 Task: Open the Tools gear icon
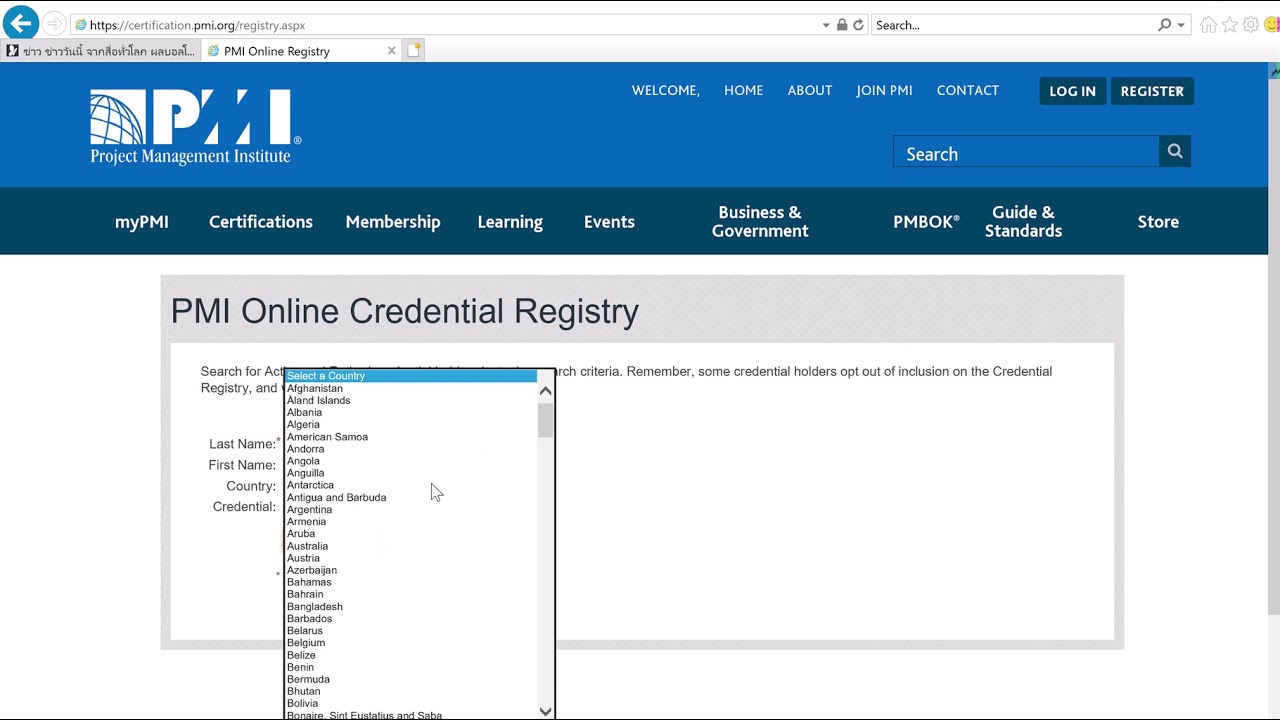(x=1251, y=25)
